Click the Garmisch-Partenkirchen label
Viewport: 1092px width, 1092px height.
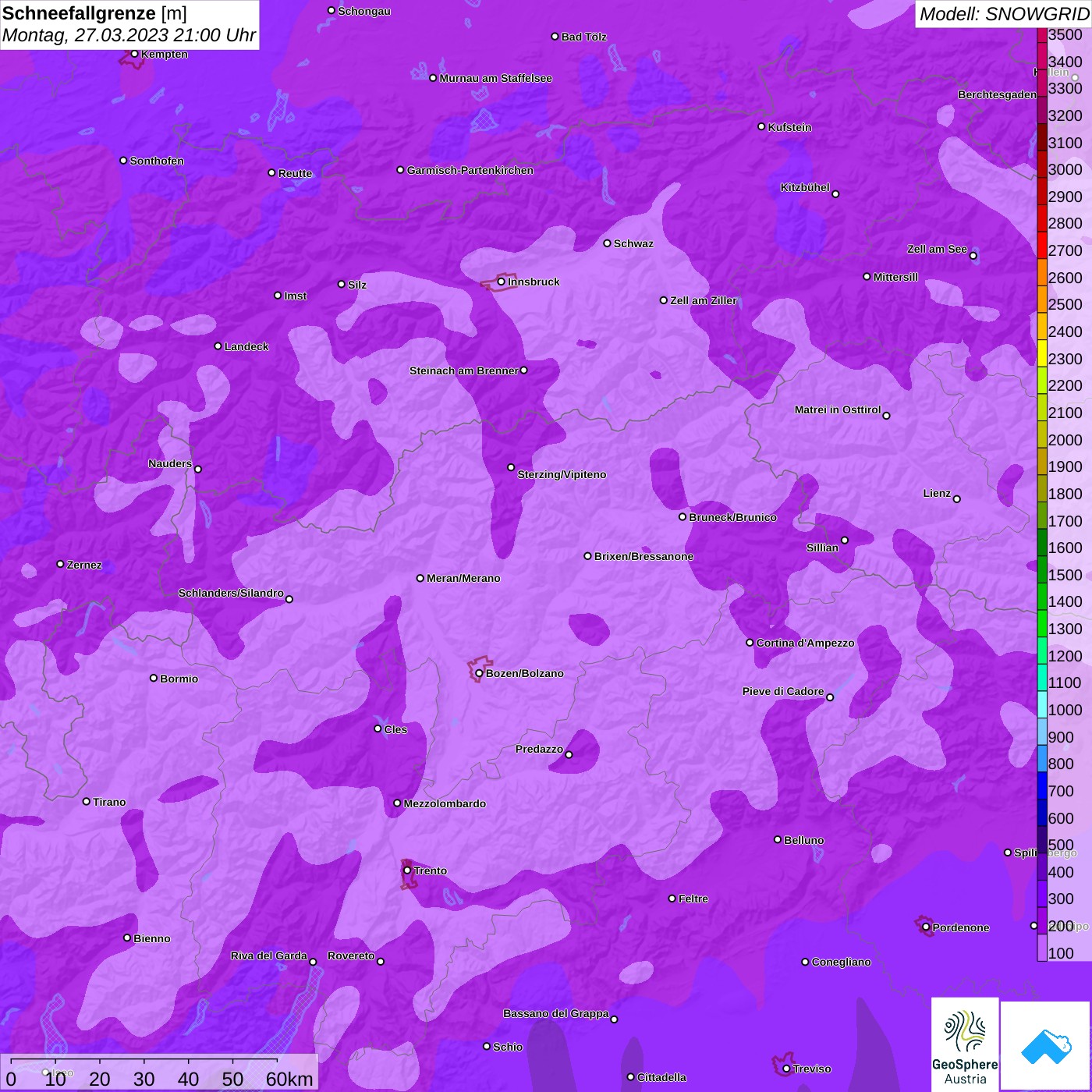[x=470, y=170]
